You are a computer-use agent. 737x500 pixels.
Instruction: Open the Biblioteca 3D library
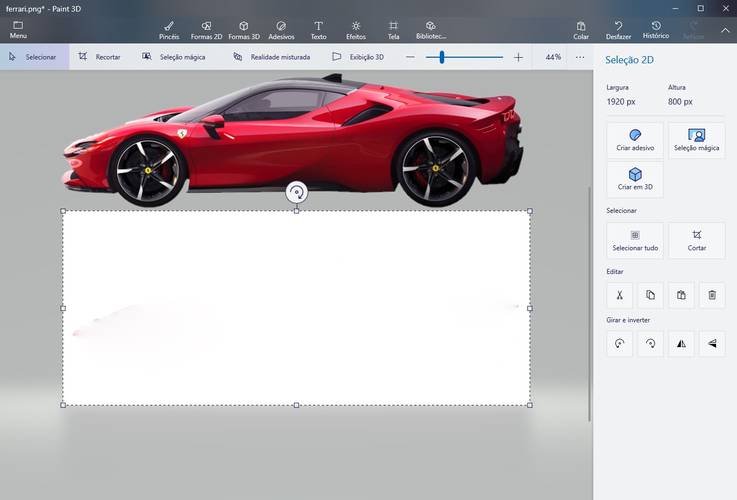(x=431, y=30)
